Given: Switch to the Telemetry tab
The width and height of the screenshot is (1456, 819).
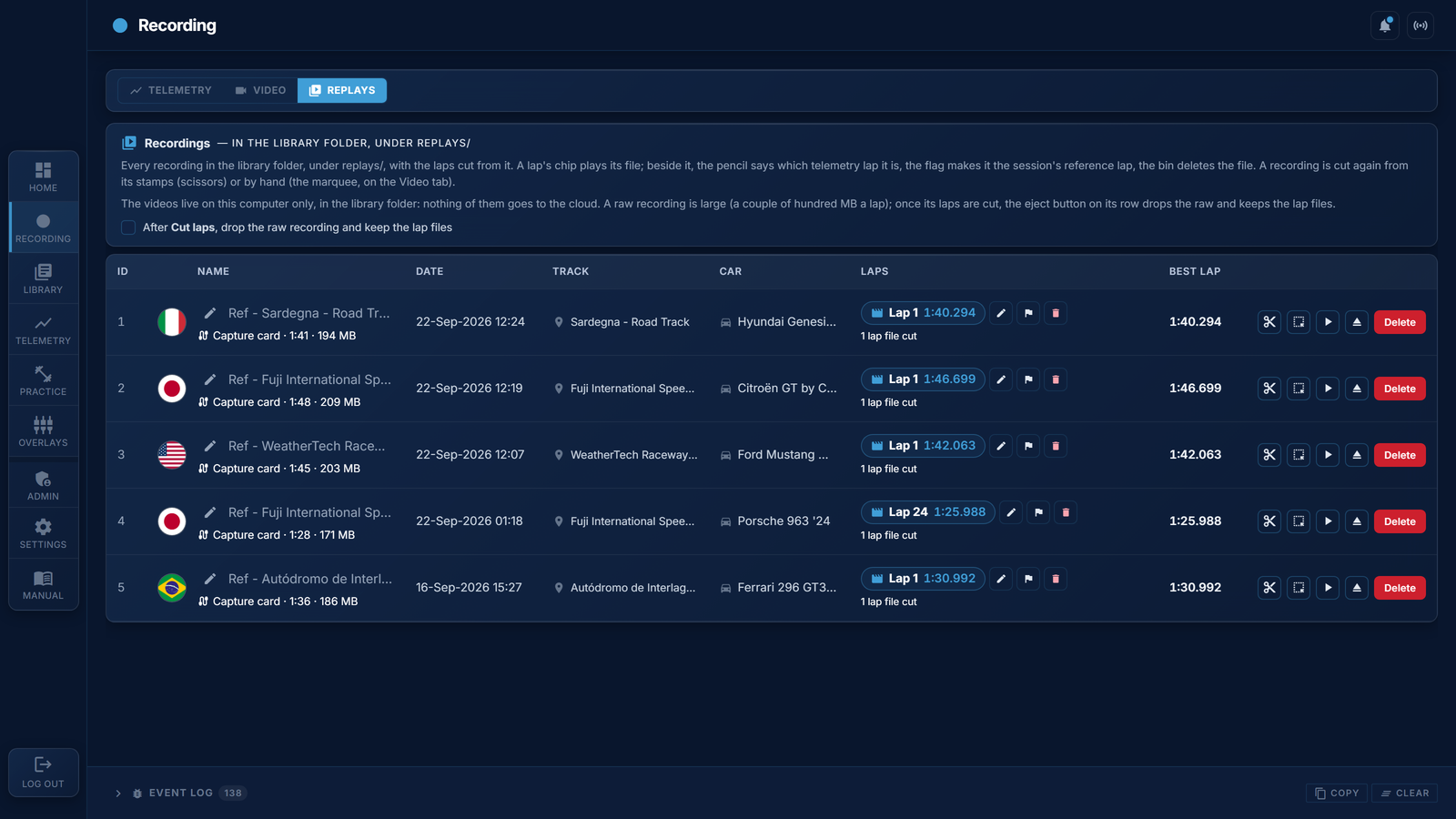Looking at the screenshot, I should tap(171, 90).
